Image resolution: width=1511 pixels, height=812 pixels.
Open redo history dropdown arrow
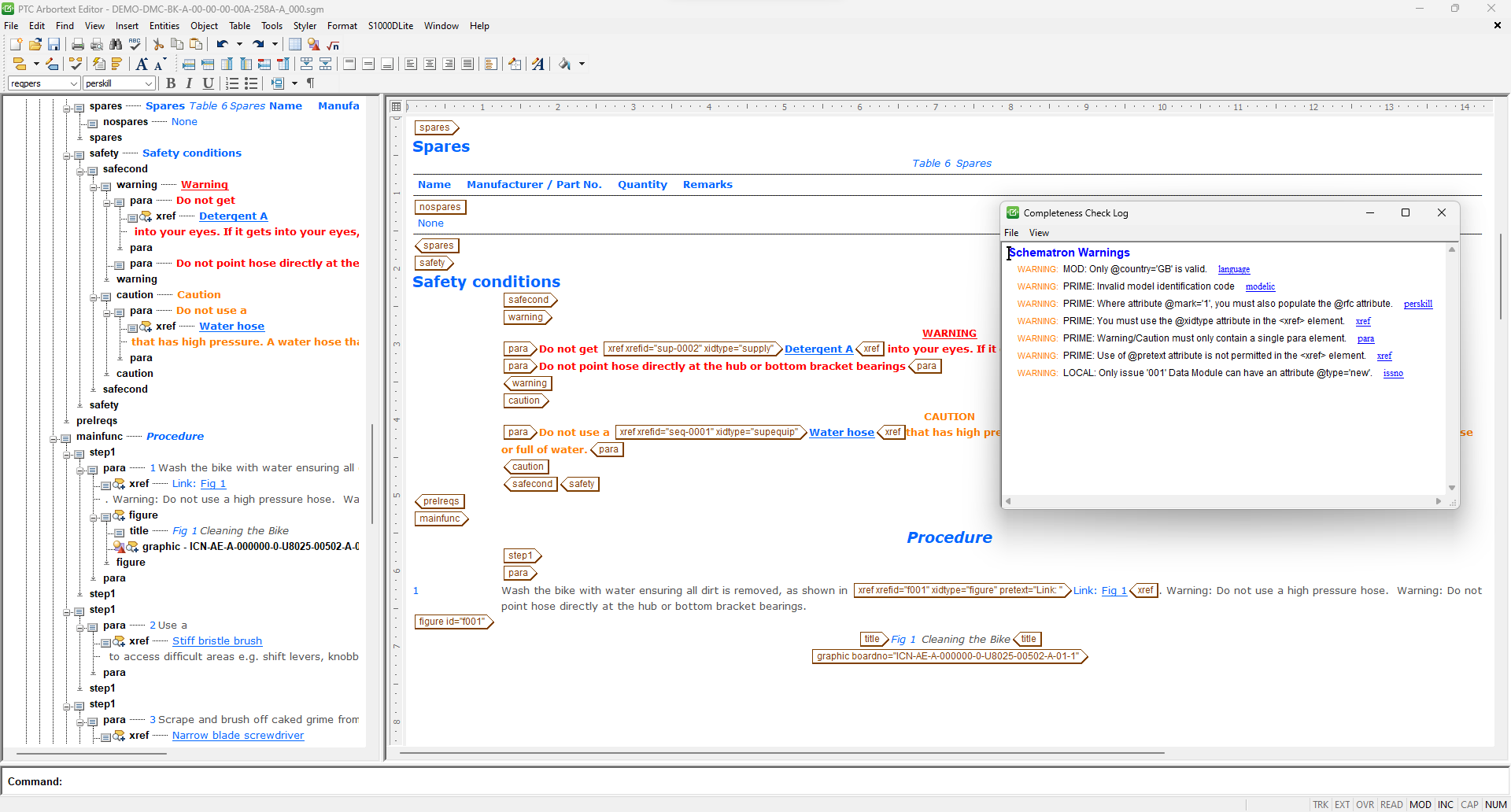coord(275,45)
